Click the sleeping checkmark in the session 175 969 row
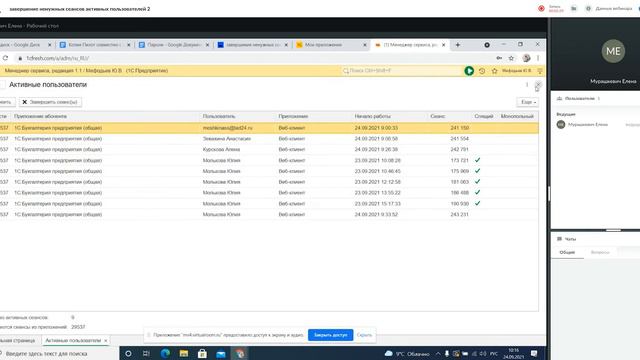The height and width of the screenshot is (360, 640). pyautogui.click(x=477, y=171)
